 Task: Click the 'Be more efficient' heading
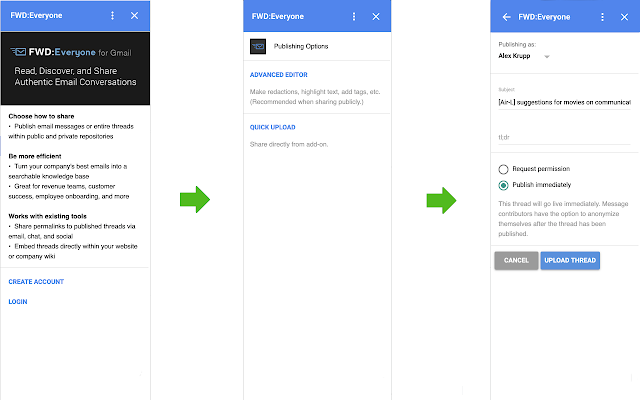coord(35,156)
